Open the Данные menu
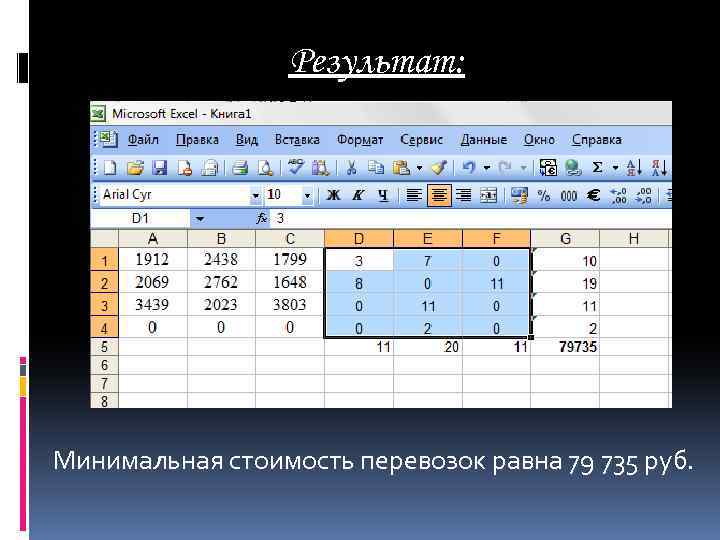The width and height of the screenshot is (720, 540). (x=484, y=140)
